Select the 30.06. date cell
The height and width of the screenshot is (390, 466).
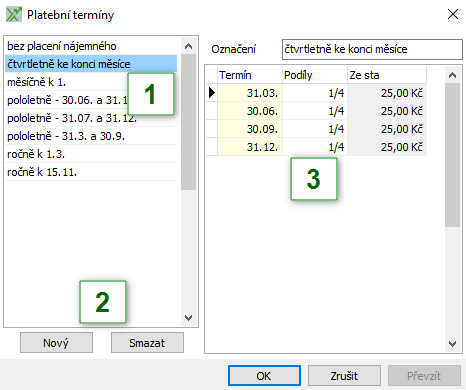point(250,111)
